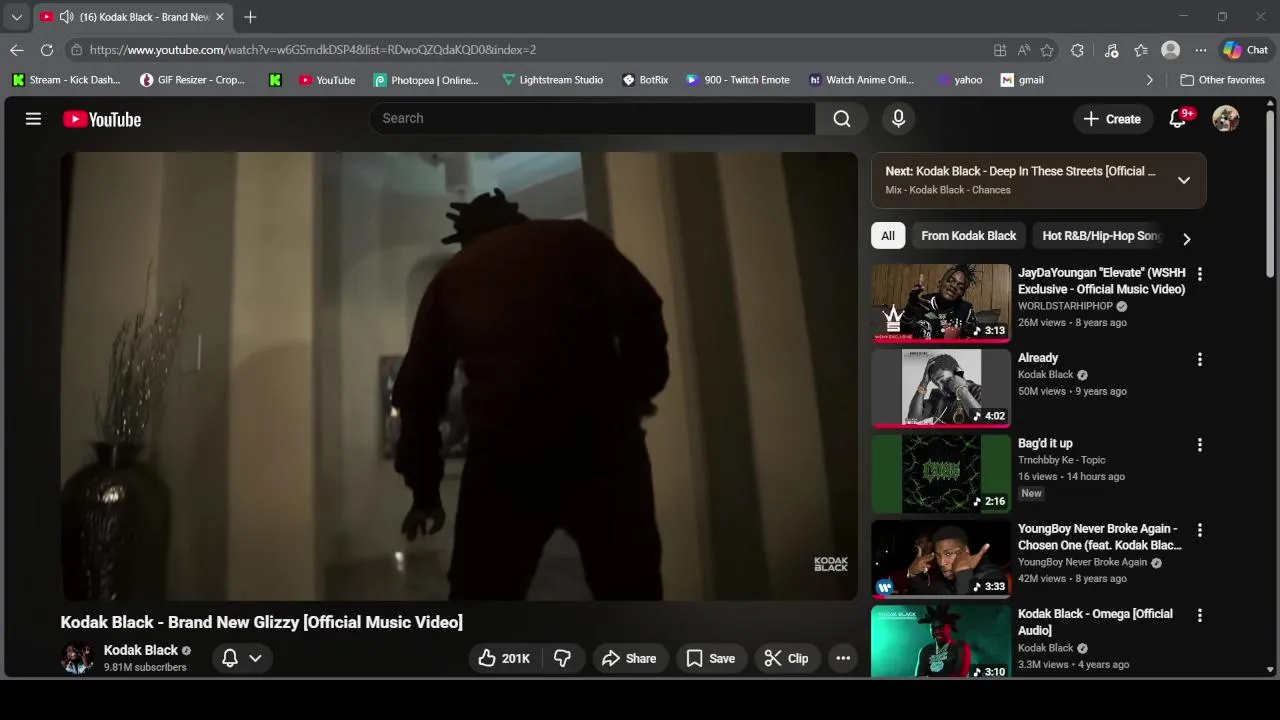The image size is (1280, 720).
Task: Open the gmail bookmark
Action: (1022, 80)
